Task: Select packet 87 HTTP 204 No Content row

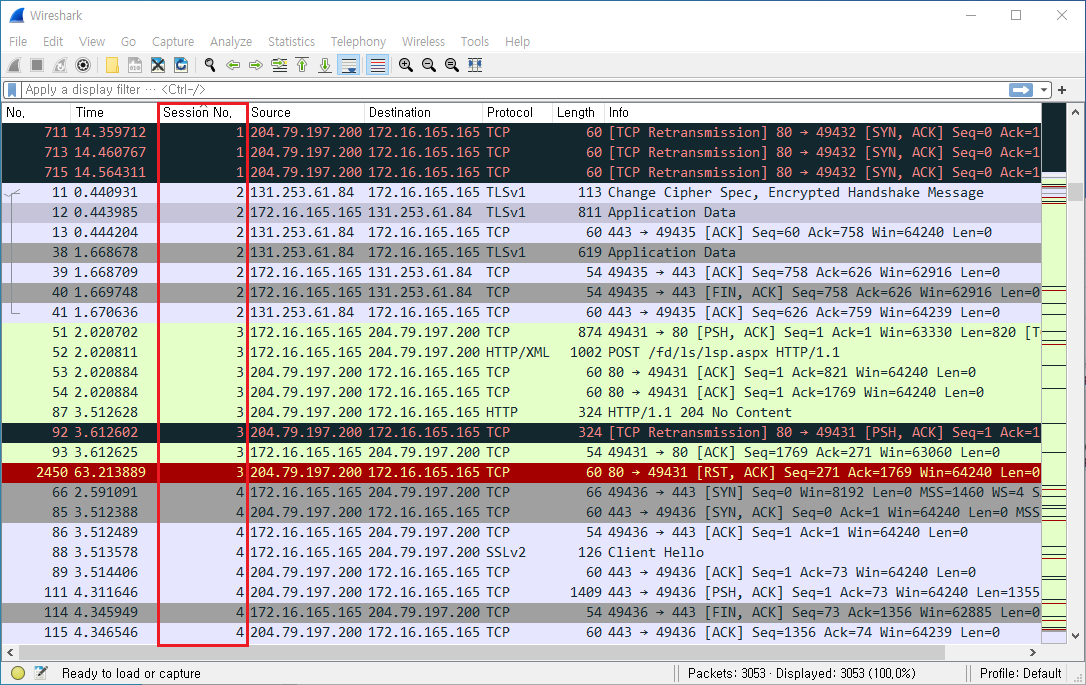Action: coord(521,413)
